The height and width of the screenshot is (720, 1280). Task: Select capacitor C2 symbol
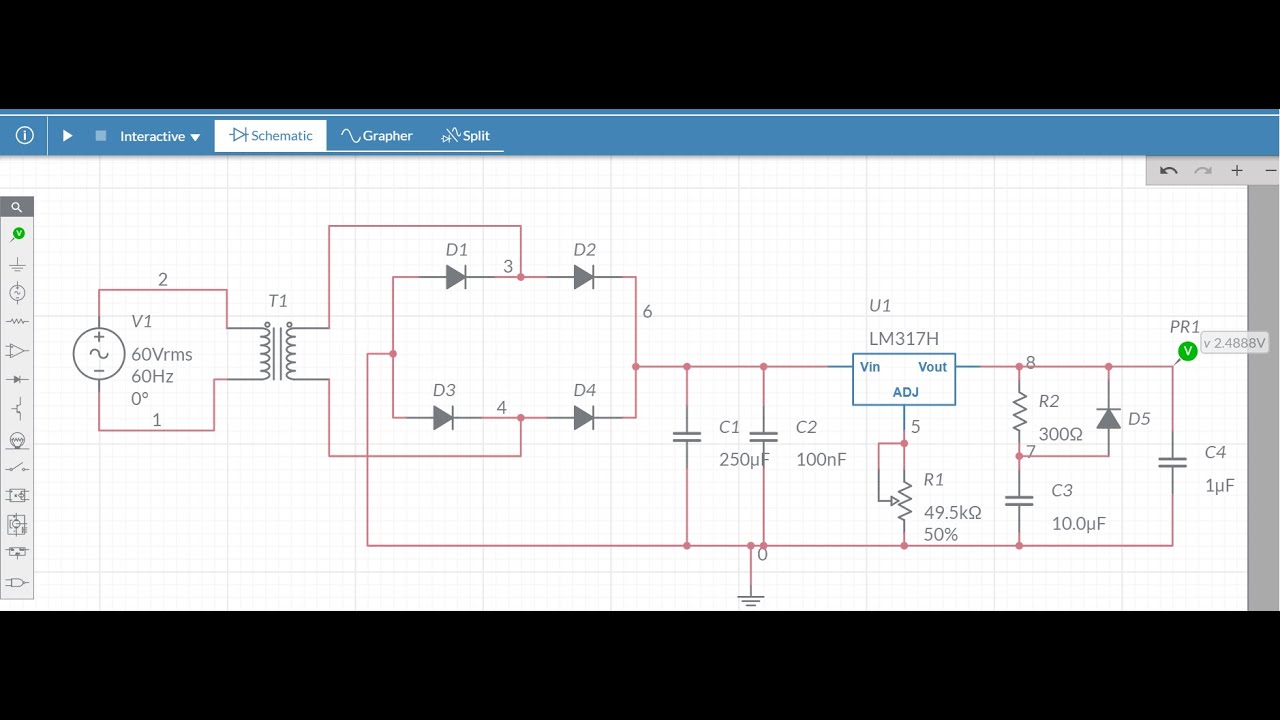pyautogui.click(x=763, y=437)
